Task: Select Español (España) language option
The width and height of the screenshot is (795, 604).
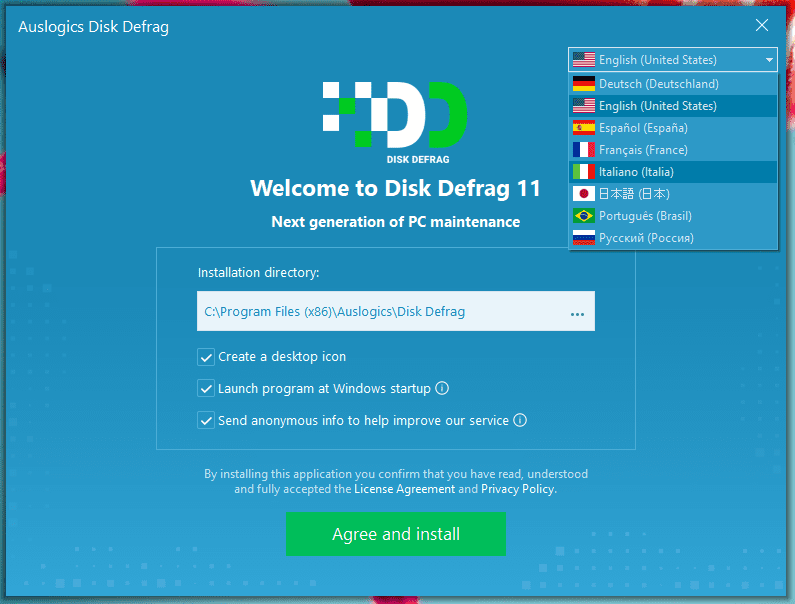Action: [x=673, y=128]
